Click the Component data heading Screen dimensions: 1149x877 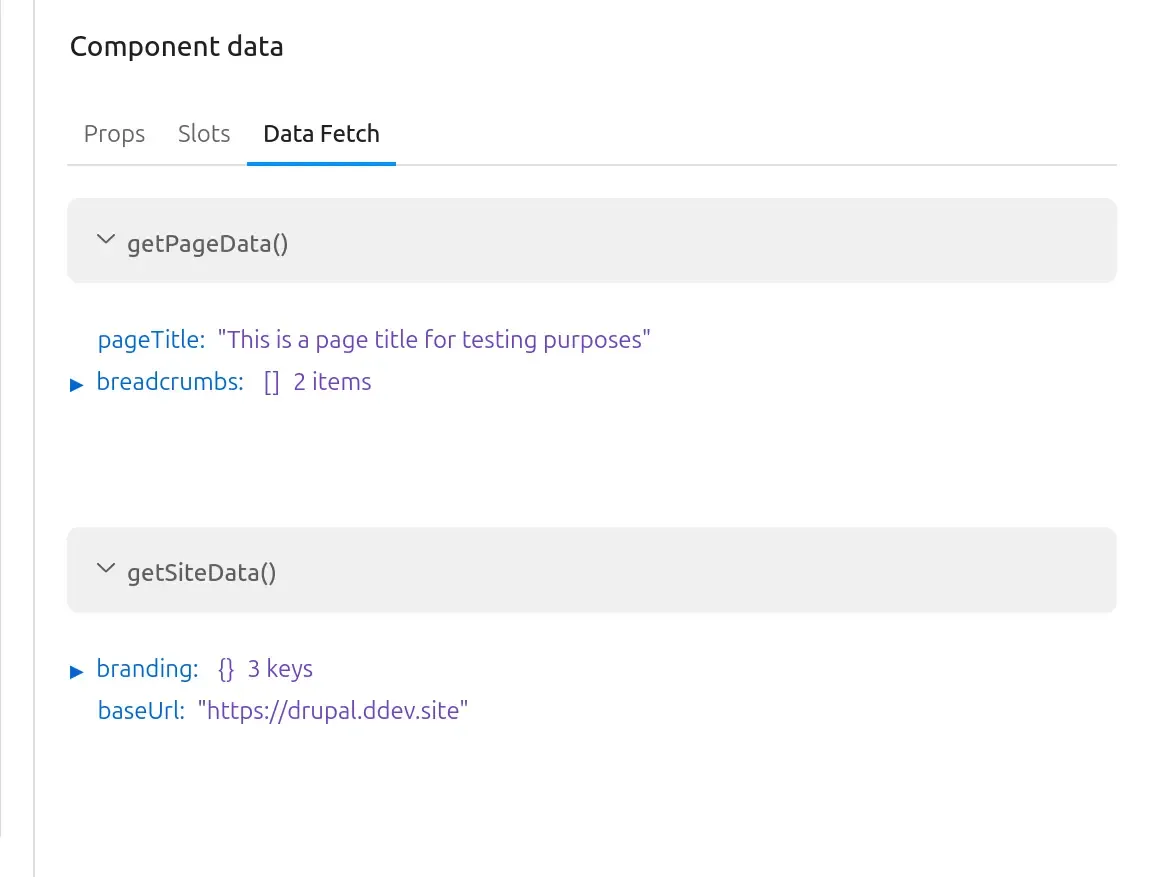(176, 46)
